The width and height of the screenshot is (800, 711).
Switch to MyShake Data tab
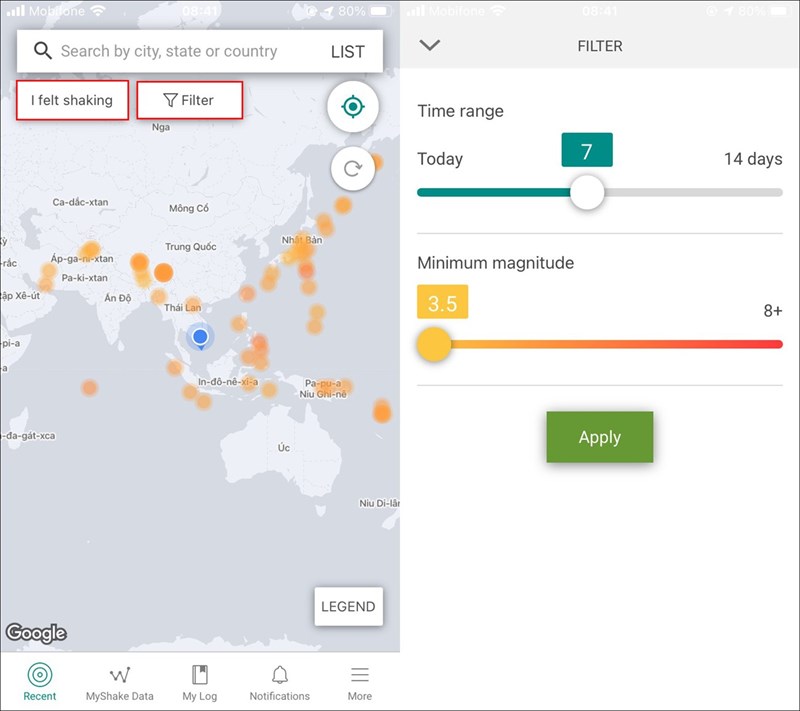point(120,682)
